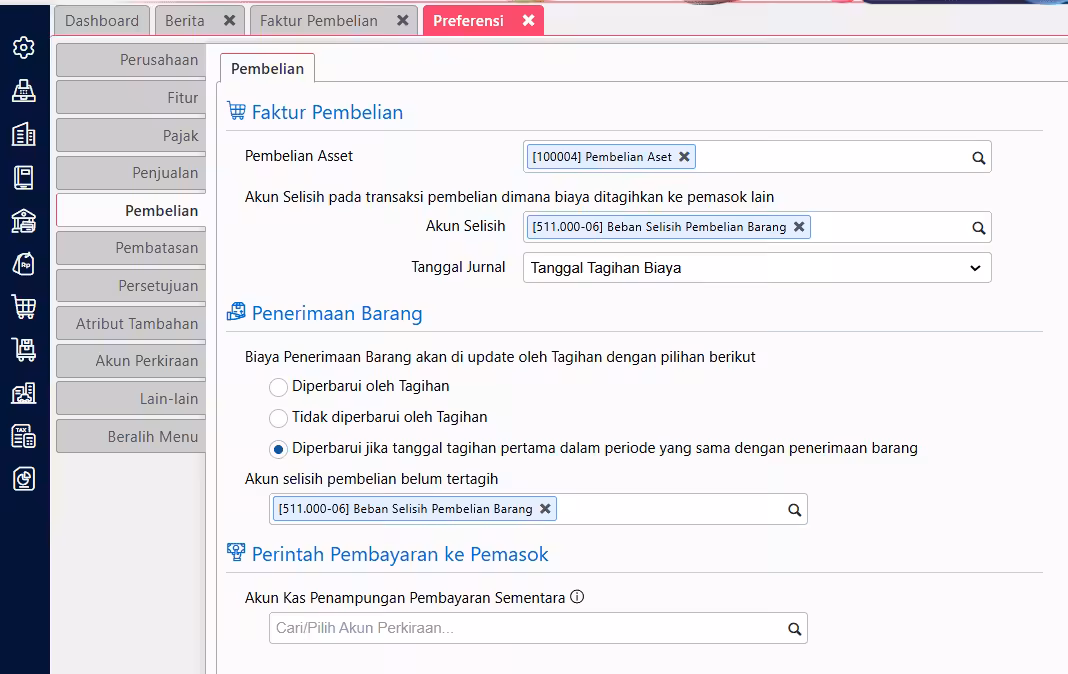Search accounts for selisih belum tertagih field

794,510
